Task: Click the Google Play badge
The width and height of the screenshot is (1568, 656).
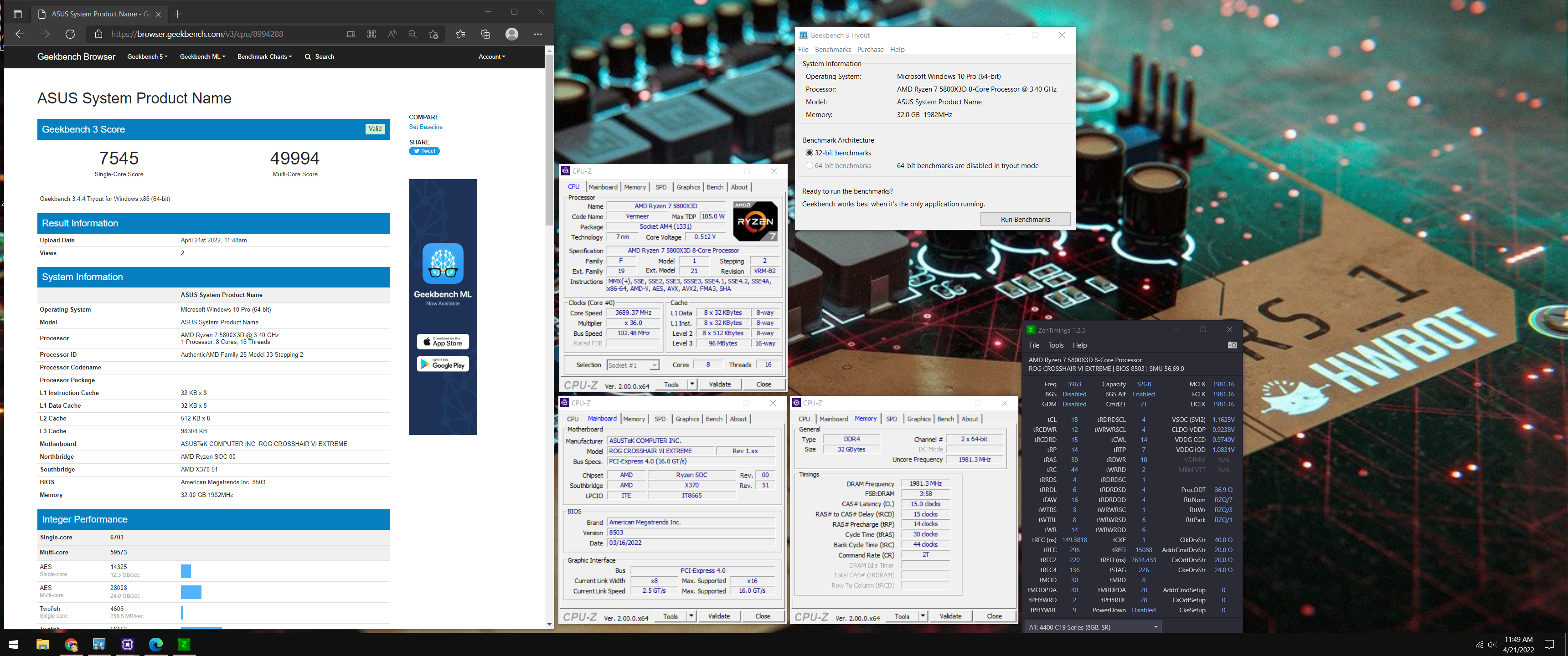Action: pyautogui.click(x=443, y=364)
